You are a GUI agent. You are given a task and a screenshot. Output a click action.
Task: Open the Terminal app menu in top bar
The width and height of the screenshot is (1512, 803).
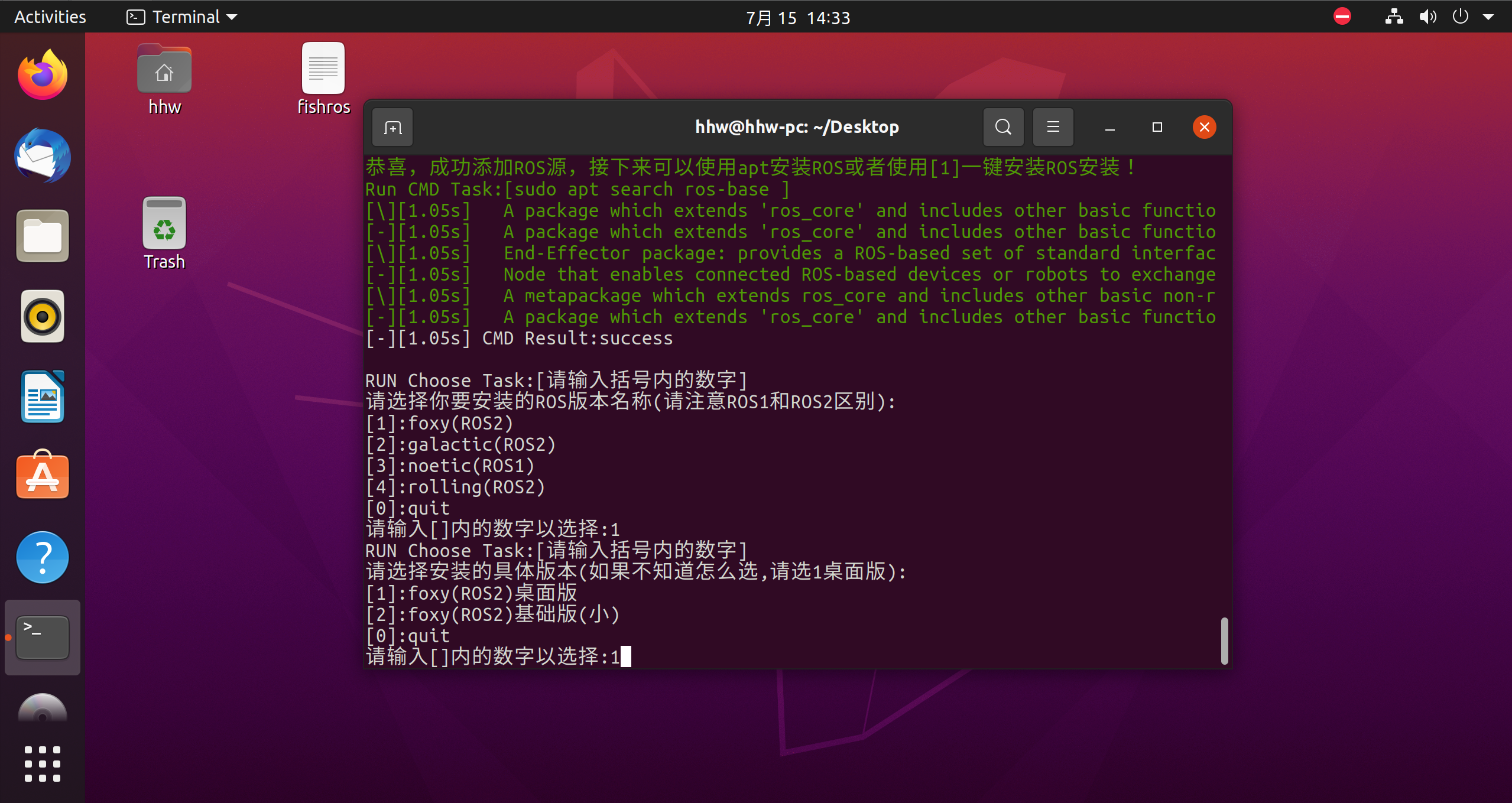(182, 17)
